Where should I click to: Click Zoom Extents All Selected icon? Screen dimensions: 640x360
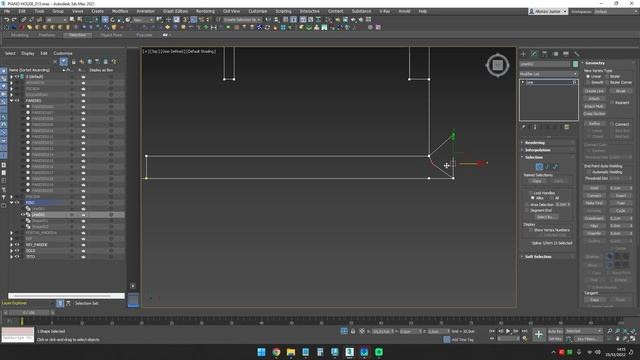633,331
